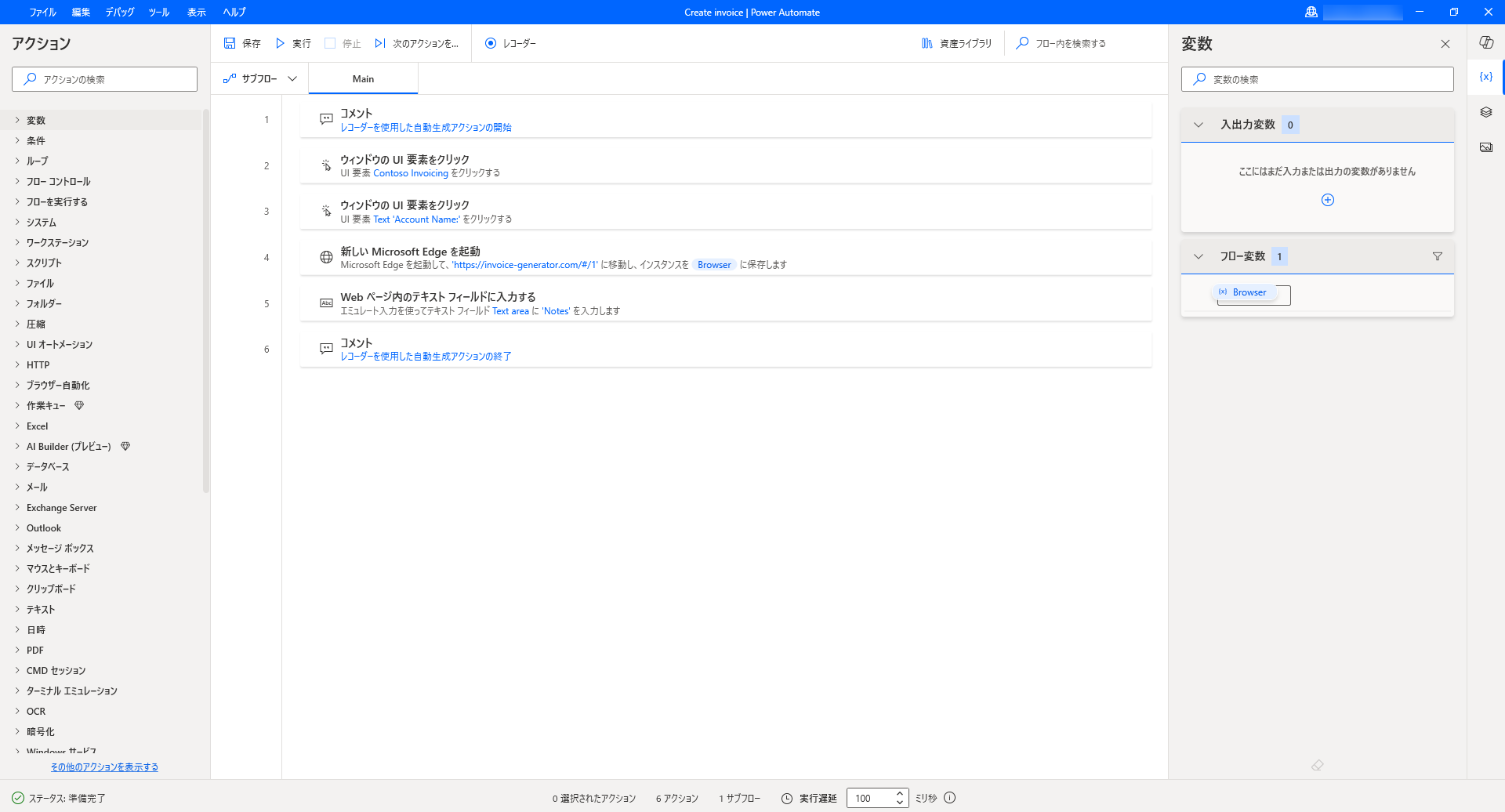Open the サブフロー dropdown
The image size is (1505, 812).
point(260,78)
